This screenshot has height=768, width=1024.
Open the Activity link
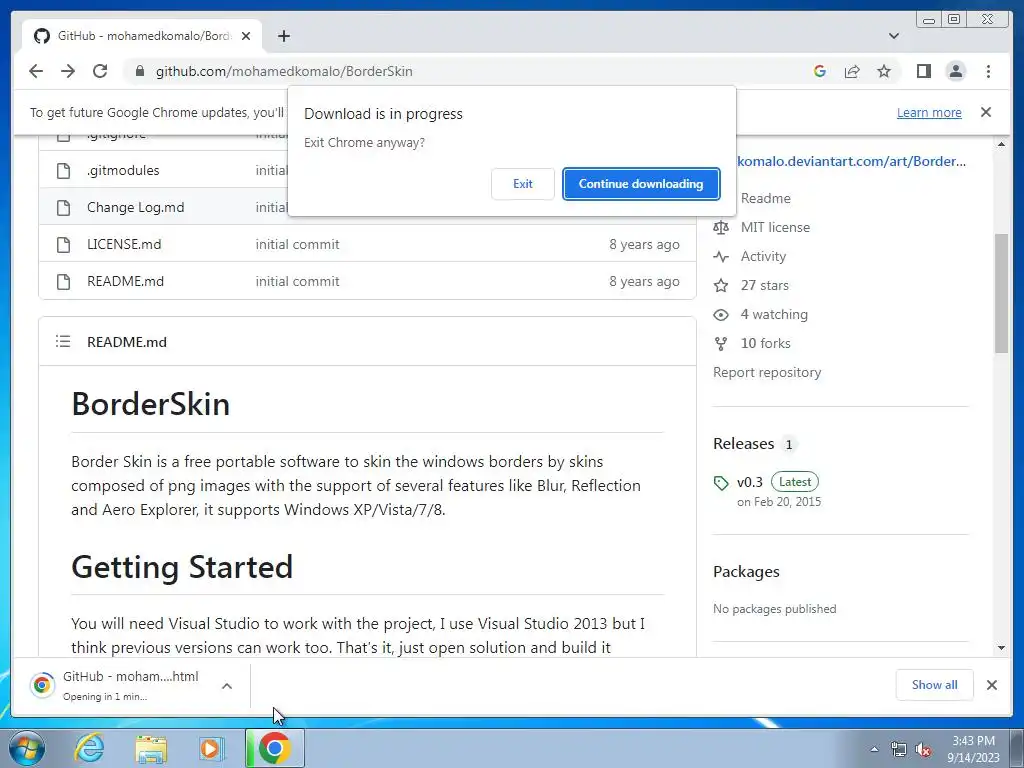(763, 256)
